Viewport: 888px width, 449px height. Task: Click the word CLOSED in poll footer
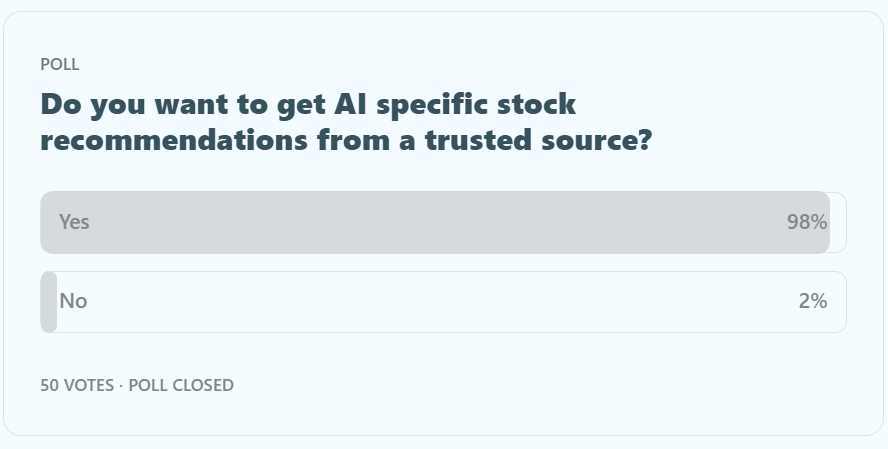point(202,385)
